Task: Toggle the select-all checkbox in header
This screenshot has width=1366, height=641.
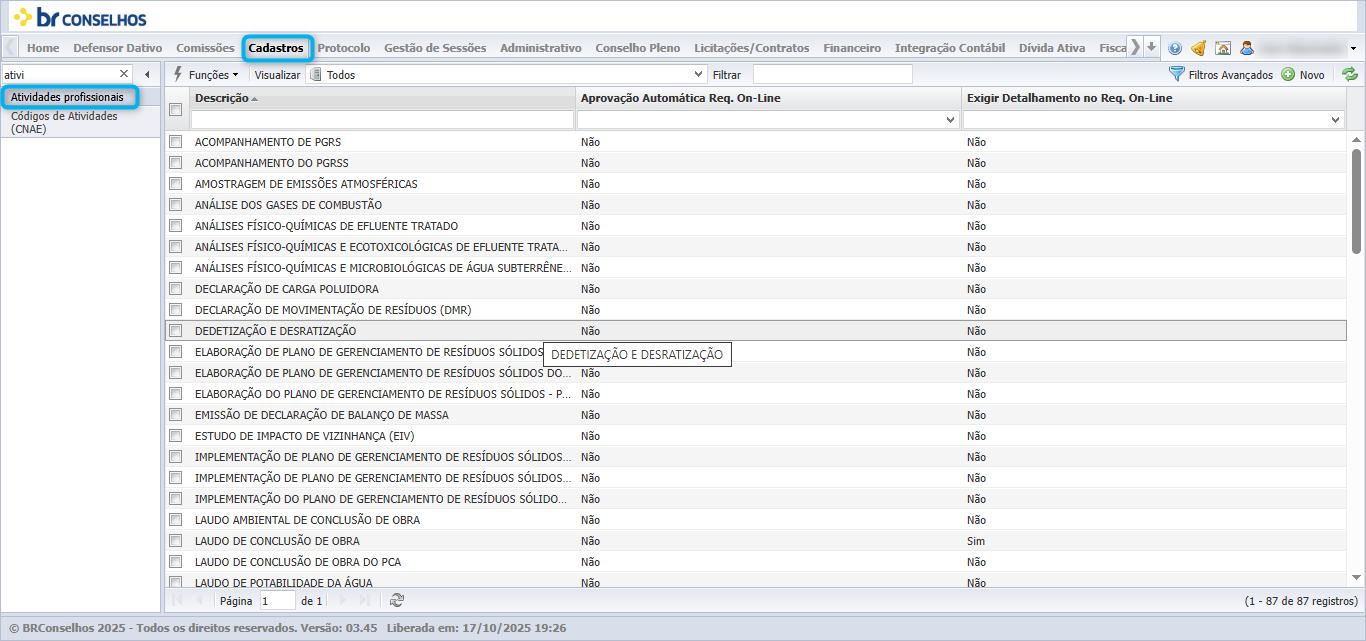Action: [x=175, y=109]
